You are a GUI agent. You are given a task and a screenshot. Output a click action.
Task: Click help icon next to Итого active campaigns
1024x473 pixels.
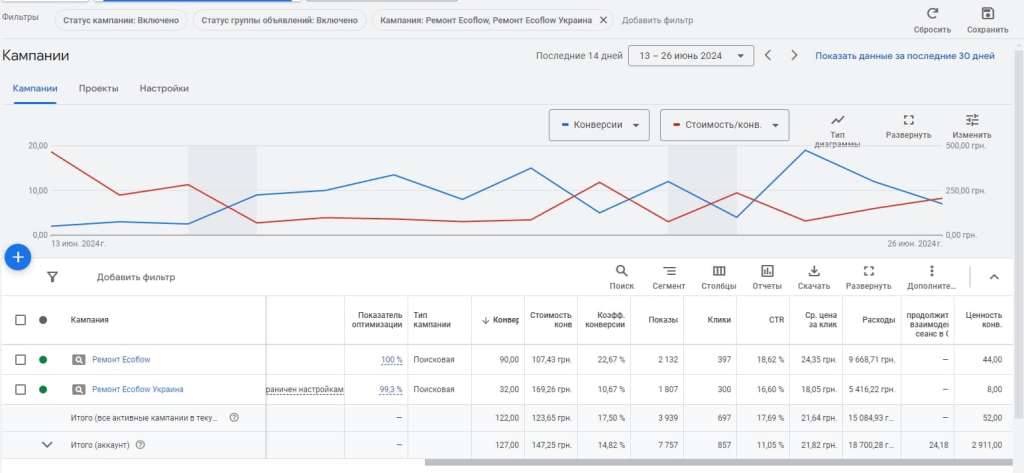[234, 417]
